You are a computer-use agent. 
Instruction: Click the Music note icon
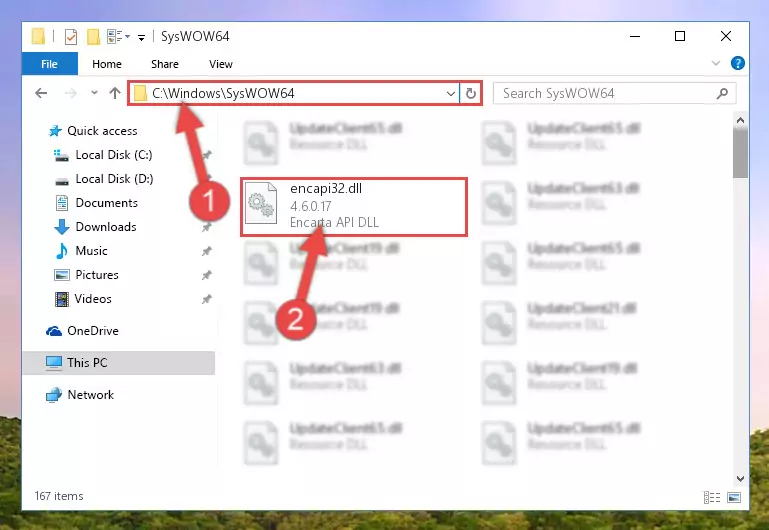(61, 251)
